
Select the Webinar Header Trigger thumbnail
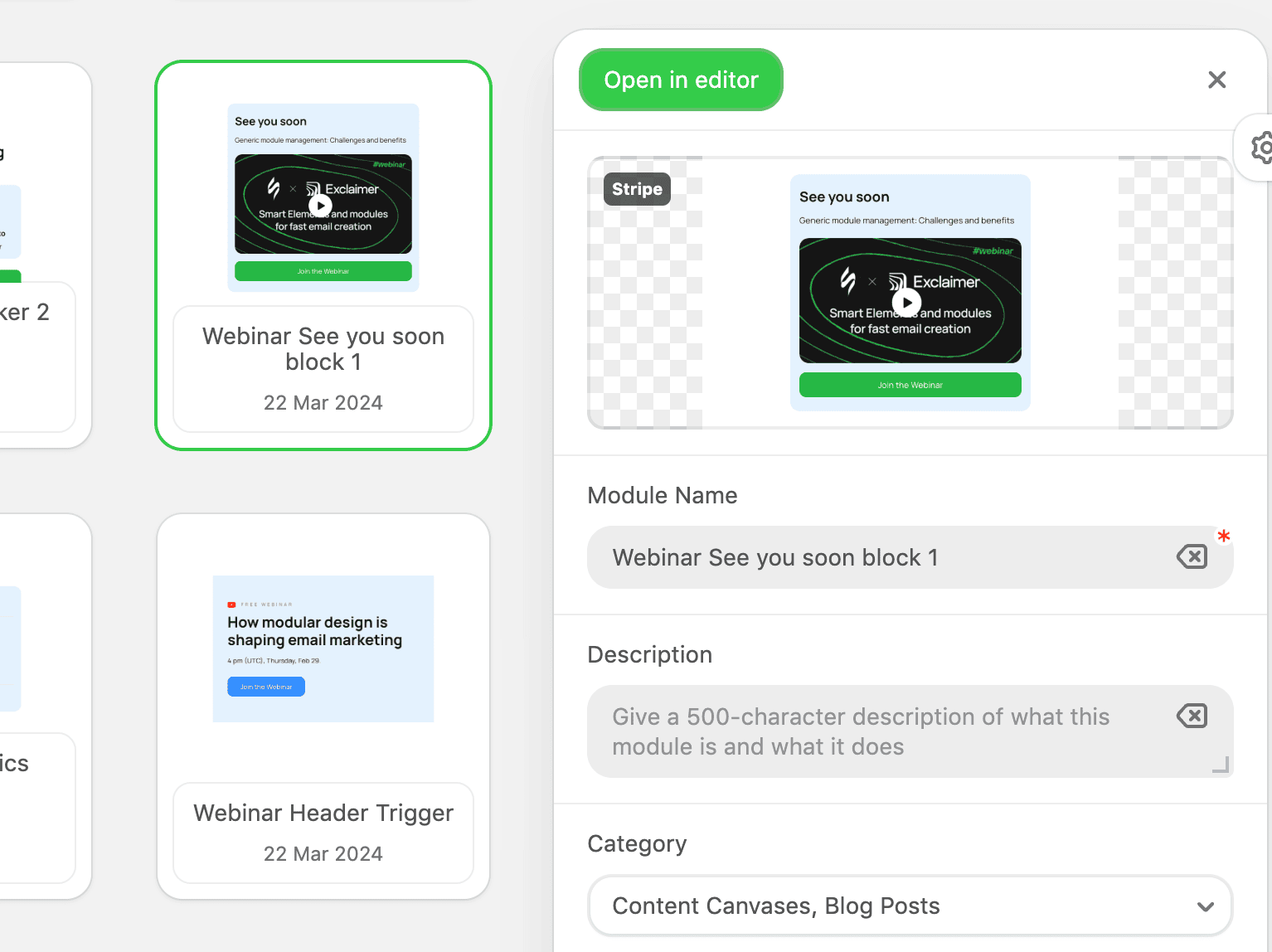[323, 648]
